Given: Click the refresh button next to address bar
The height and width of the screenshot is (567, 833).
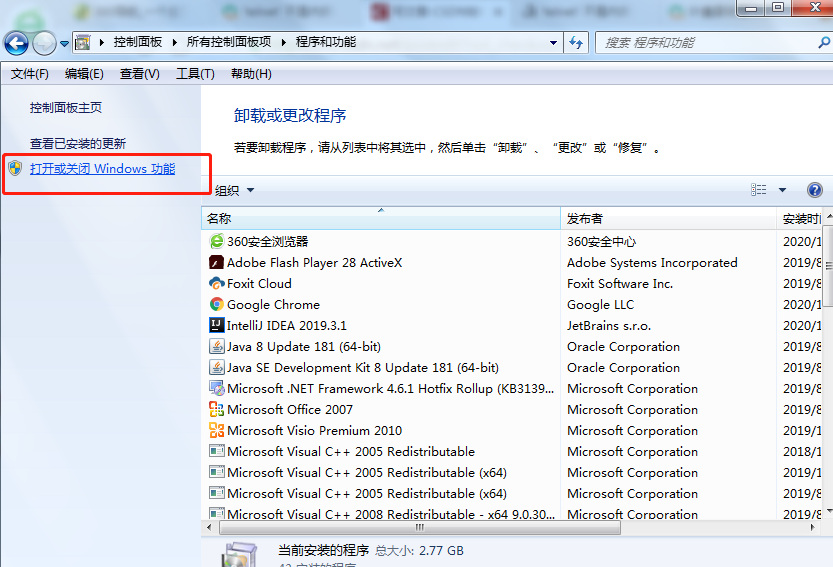Looking at the screenshot, I should pyautogui.click(x=576, y=43).
